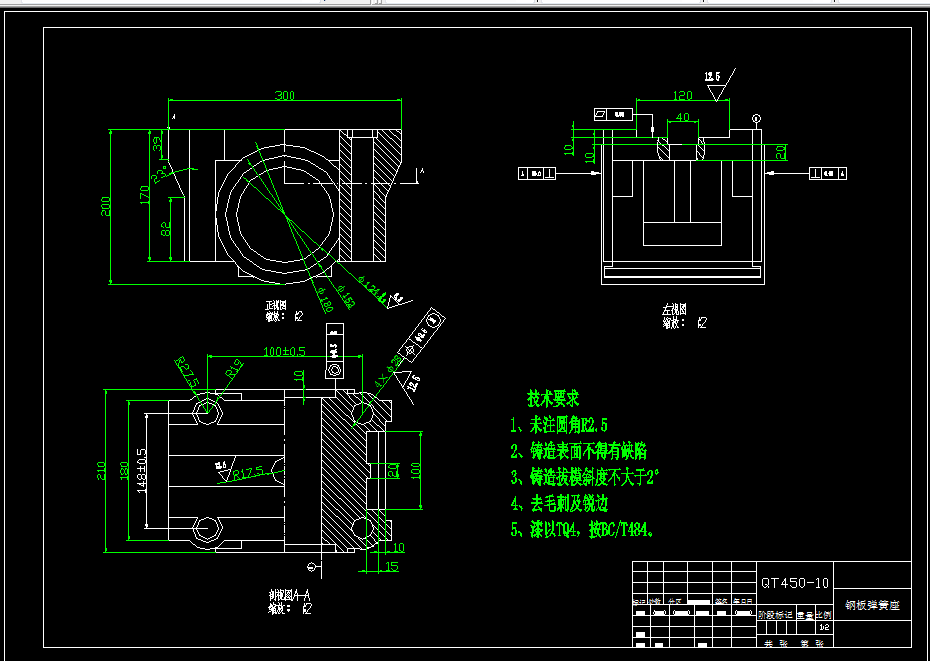Pick the φ180 diameter dimension
930x661 pixels.
tap(324, 300)
